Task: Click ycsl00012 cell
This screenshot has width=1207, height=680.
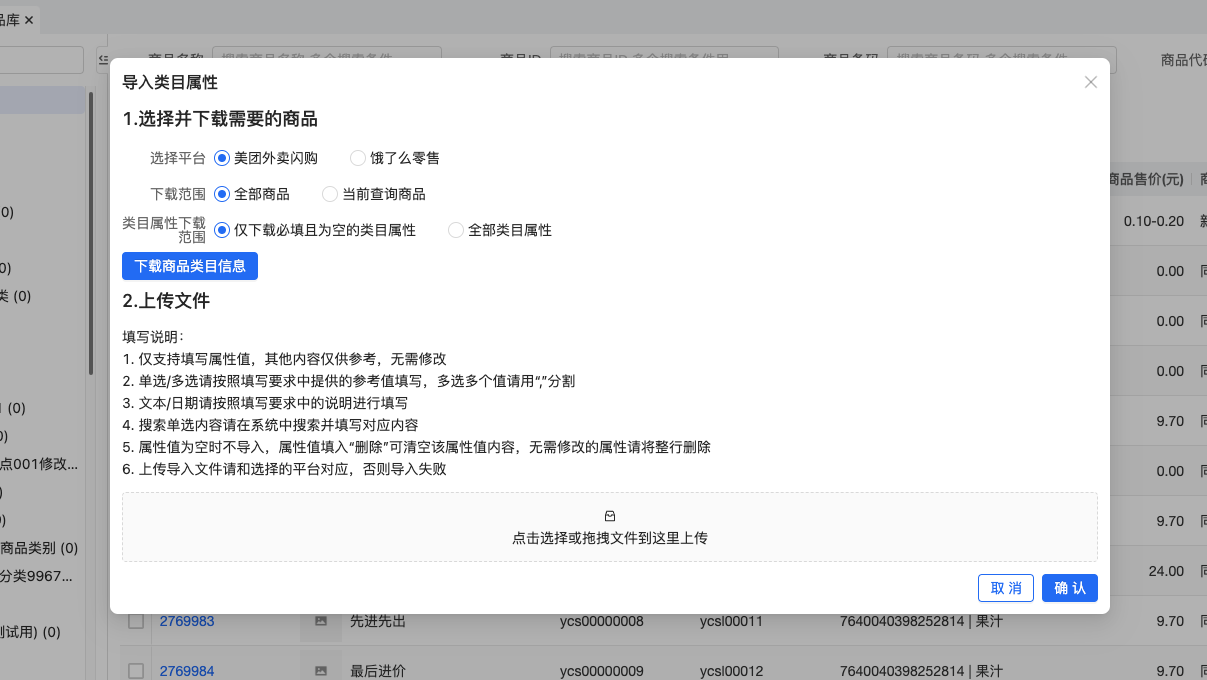Action: click(731, 671)
